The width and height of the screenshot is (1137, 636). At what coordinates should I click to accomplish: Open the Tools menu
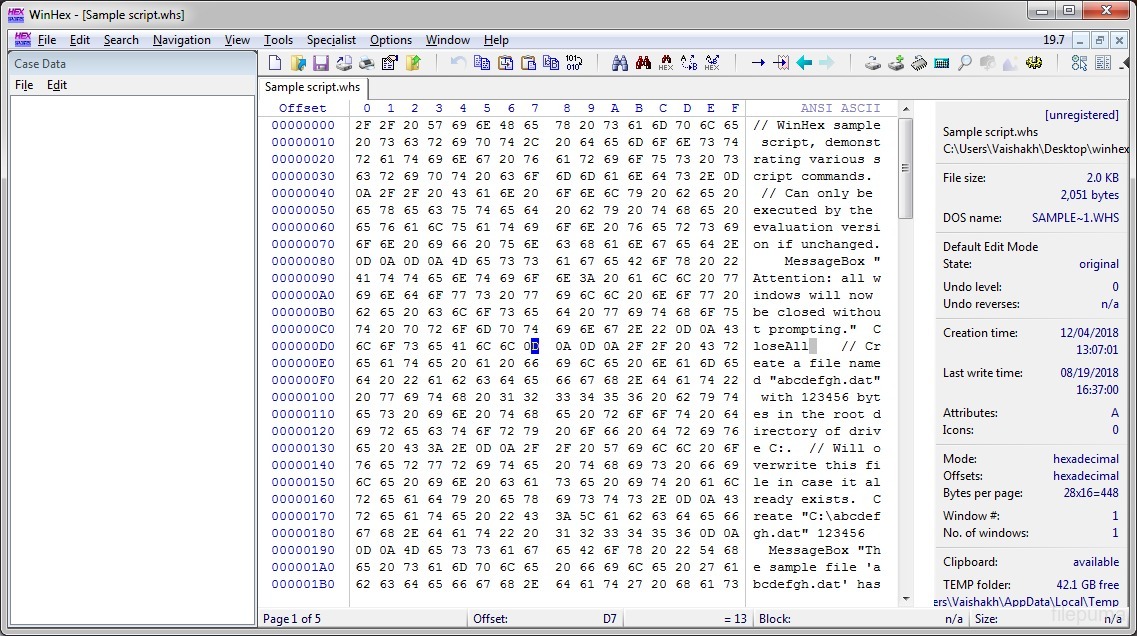(x=278, y=40)
